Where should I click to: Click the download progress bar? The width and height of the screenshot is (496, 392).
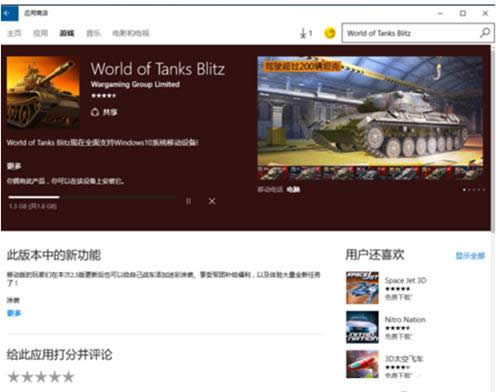pos(92,197)
